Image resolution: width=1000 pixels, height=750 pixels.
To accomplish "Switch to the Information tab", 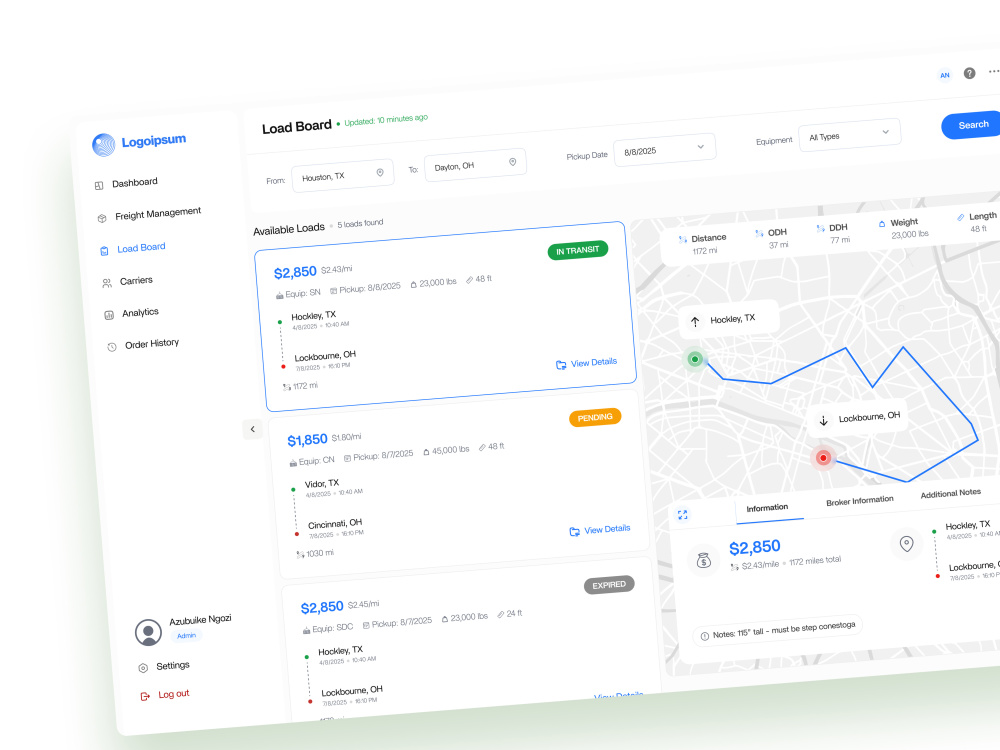I will pyautogui.click(x=767, y=508).
